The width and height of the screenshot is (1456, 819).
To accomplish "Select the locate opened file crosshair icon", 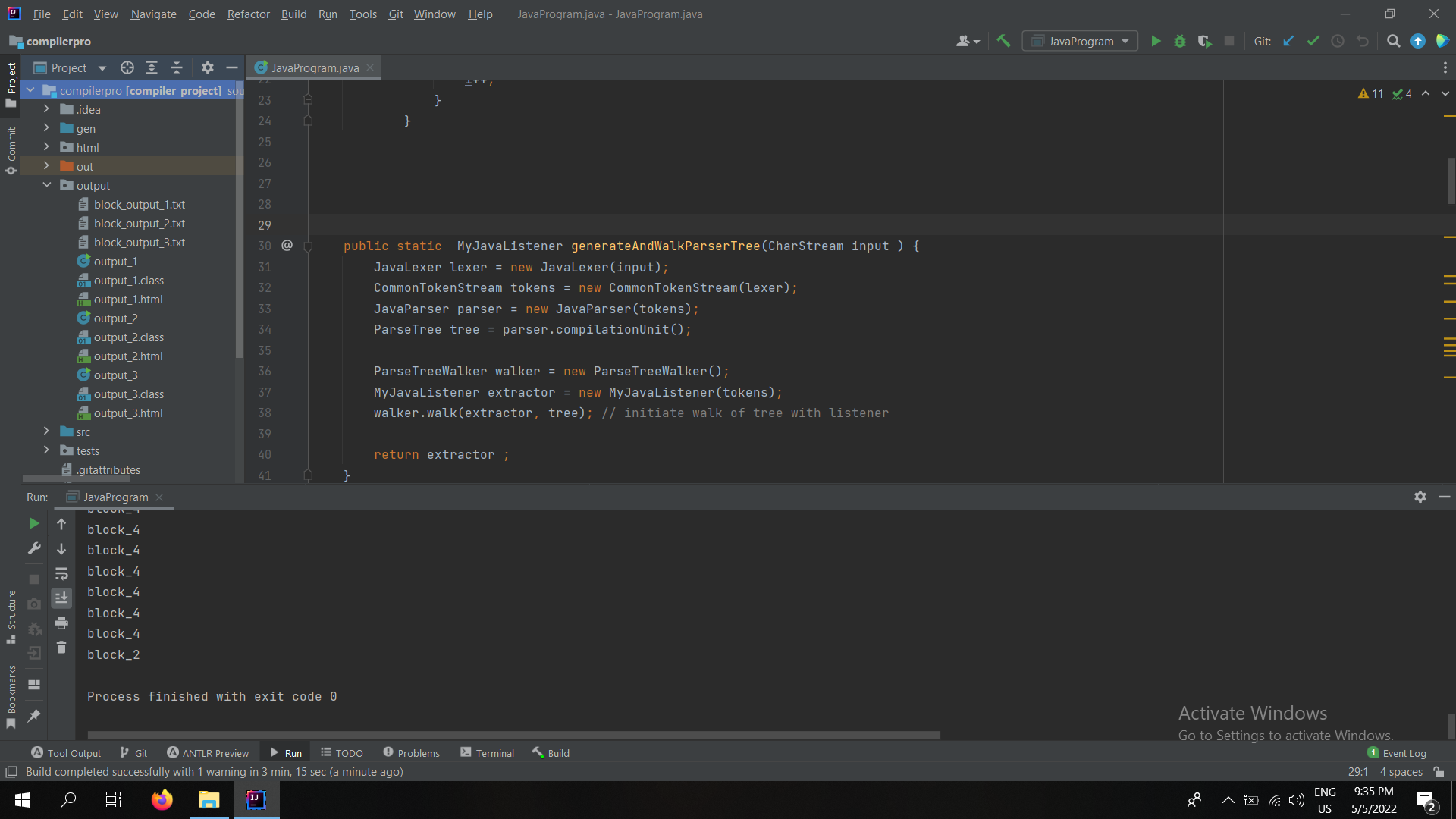I will (127, 67).
